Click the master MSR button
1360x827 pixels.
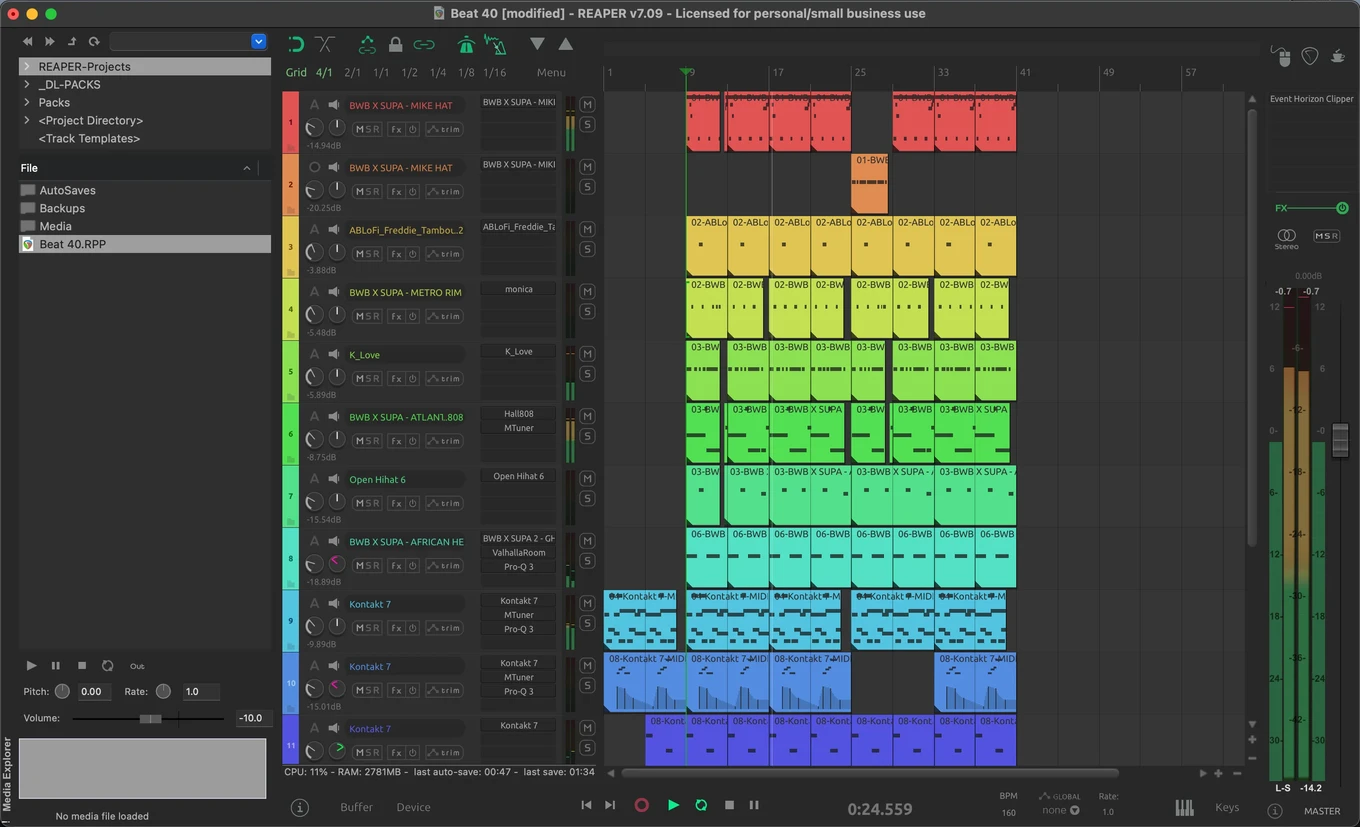pos(1326,236)
